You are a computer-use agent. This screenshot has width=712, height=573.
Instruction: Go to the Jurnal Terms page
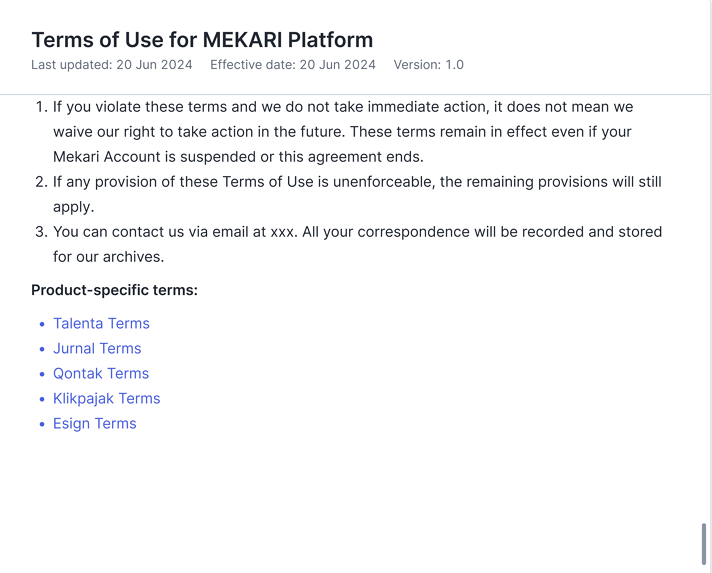point(97,349)
